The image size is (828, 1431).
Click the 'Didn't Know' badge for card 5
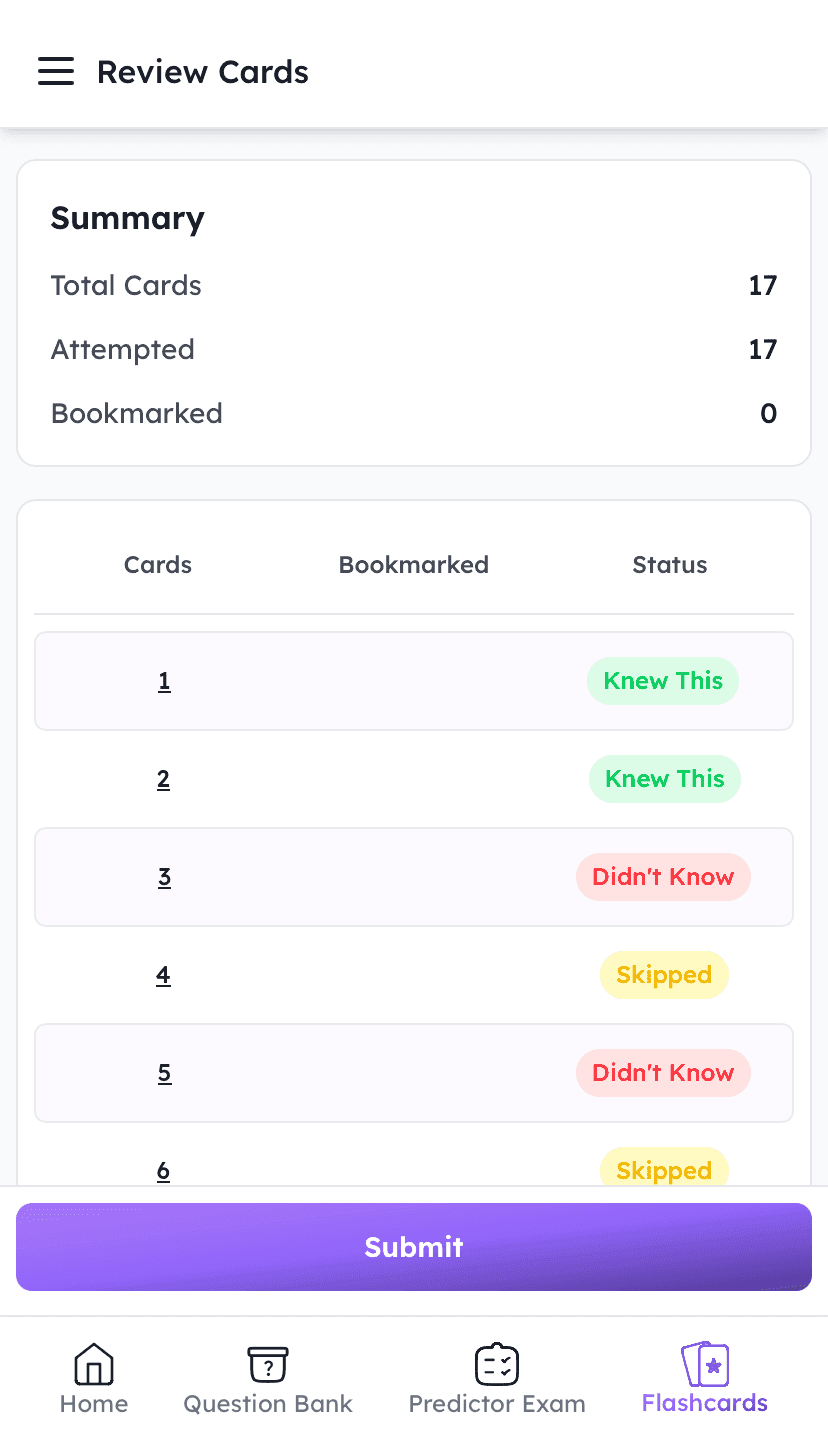[x=663, y=1072]
